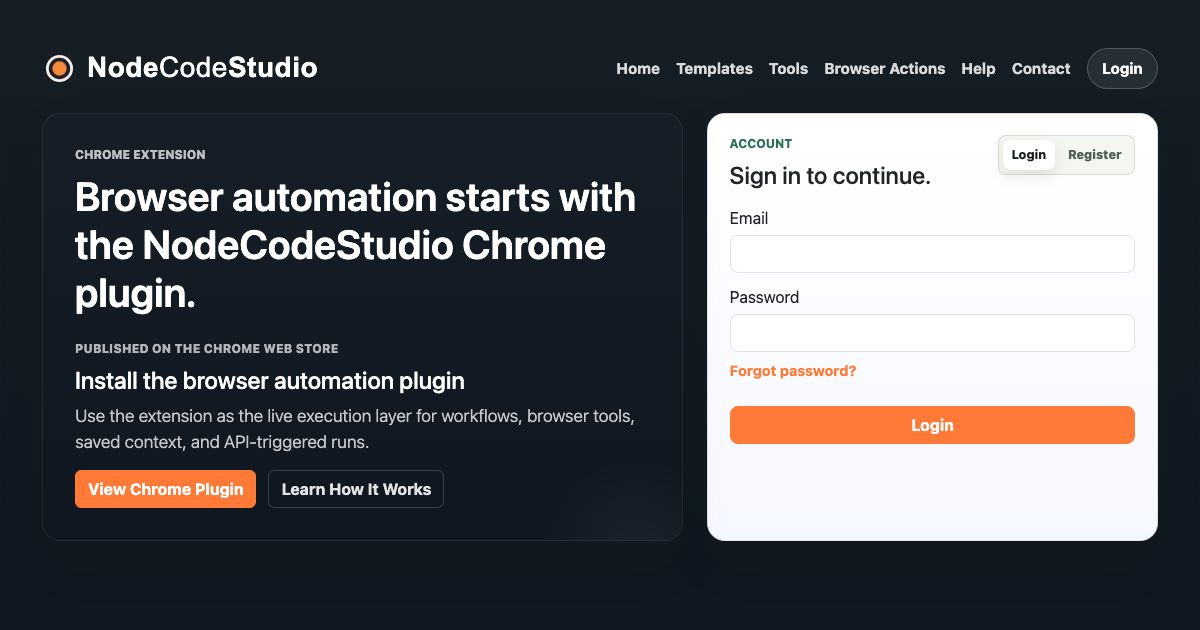Click the 'Browser automation starts with' headline
The width and height of the screenshot is (1200, 630).
pos(355,246)
